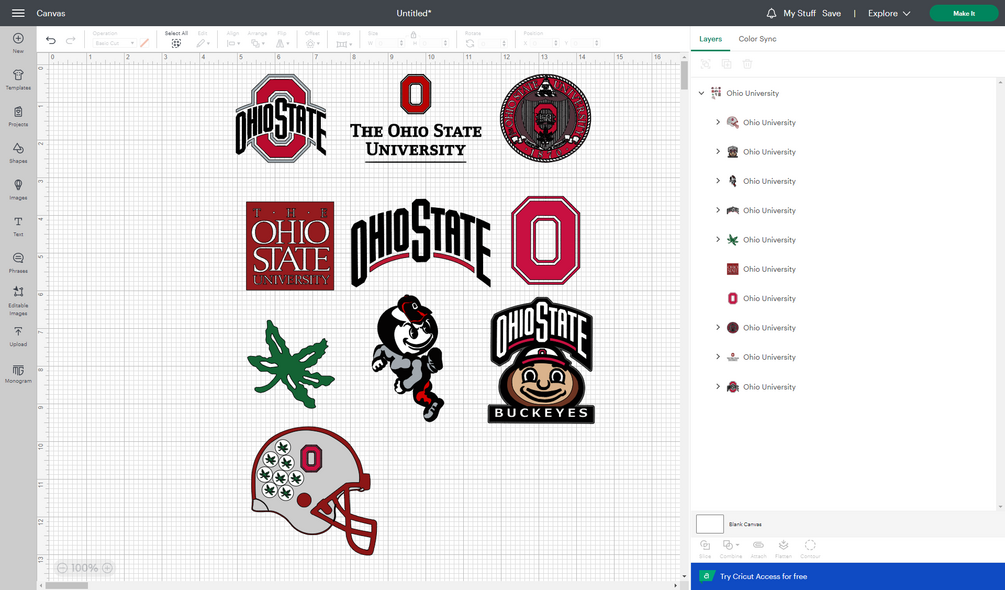Click the Attach tool

(x=758, y=548)
